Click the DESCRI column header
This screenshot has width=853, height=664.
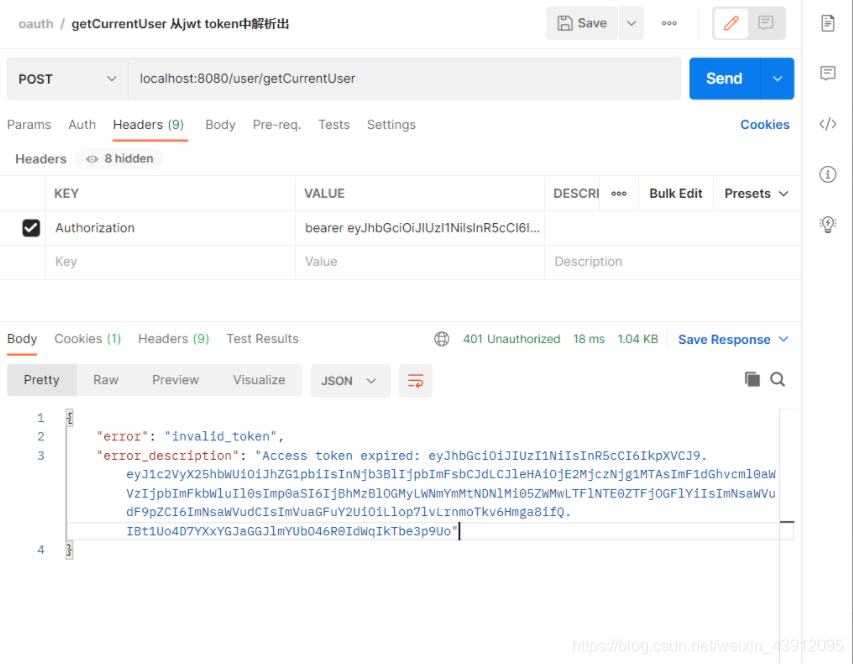tap(576, 194)
